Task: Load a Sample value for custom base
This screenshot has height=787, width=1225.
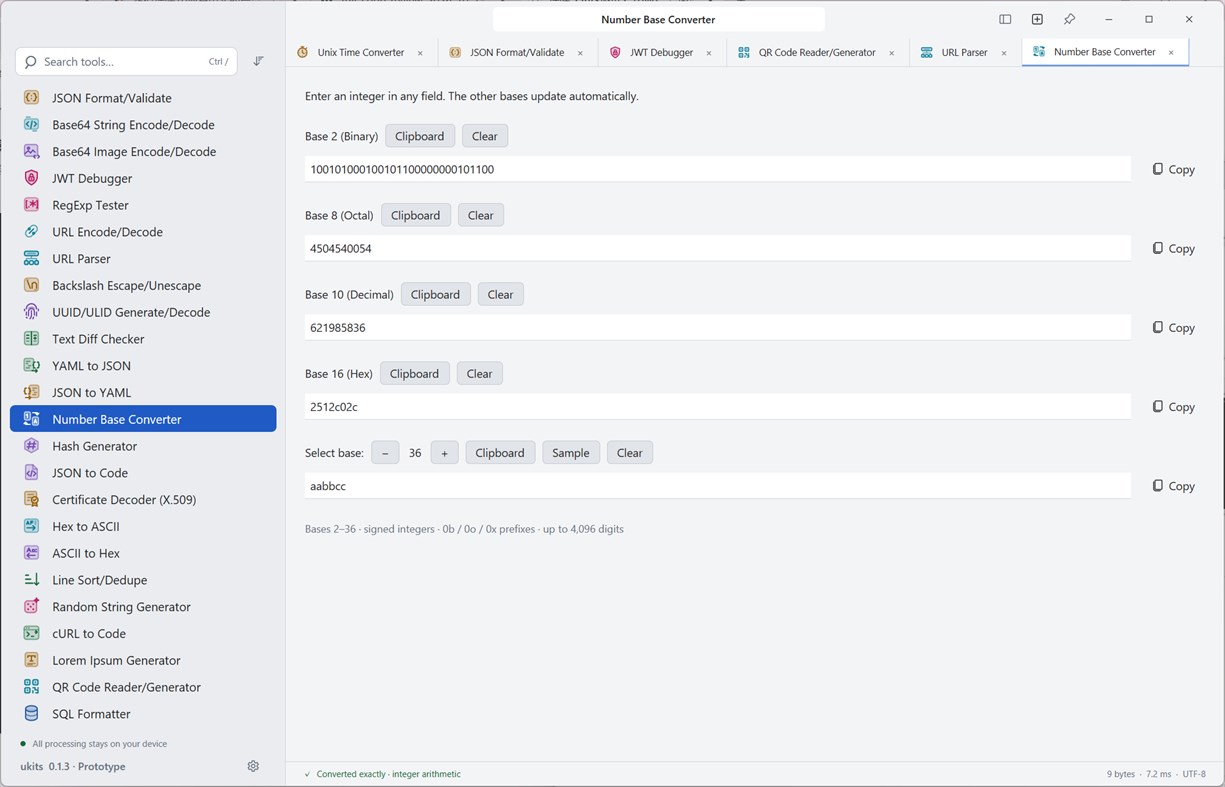Action: tap(571, 453)
